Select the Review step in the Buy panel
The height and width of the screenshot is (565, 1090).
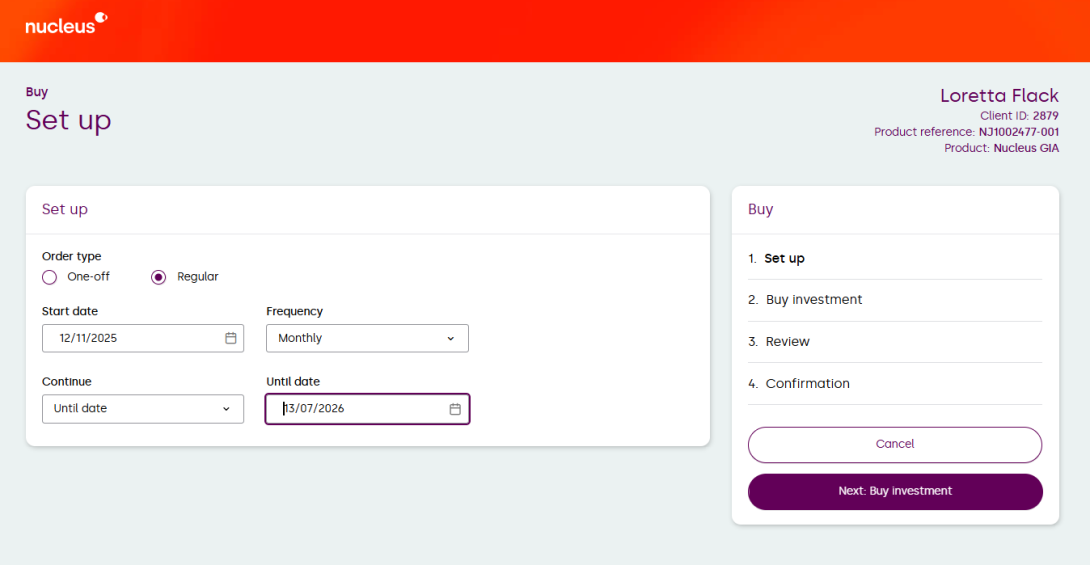787,342
